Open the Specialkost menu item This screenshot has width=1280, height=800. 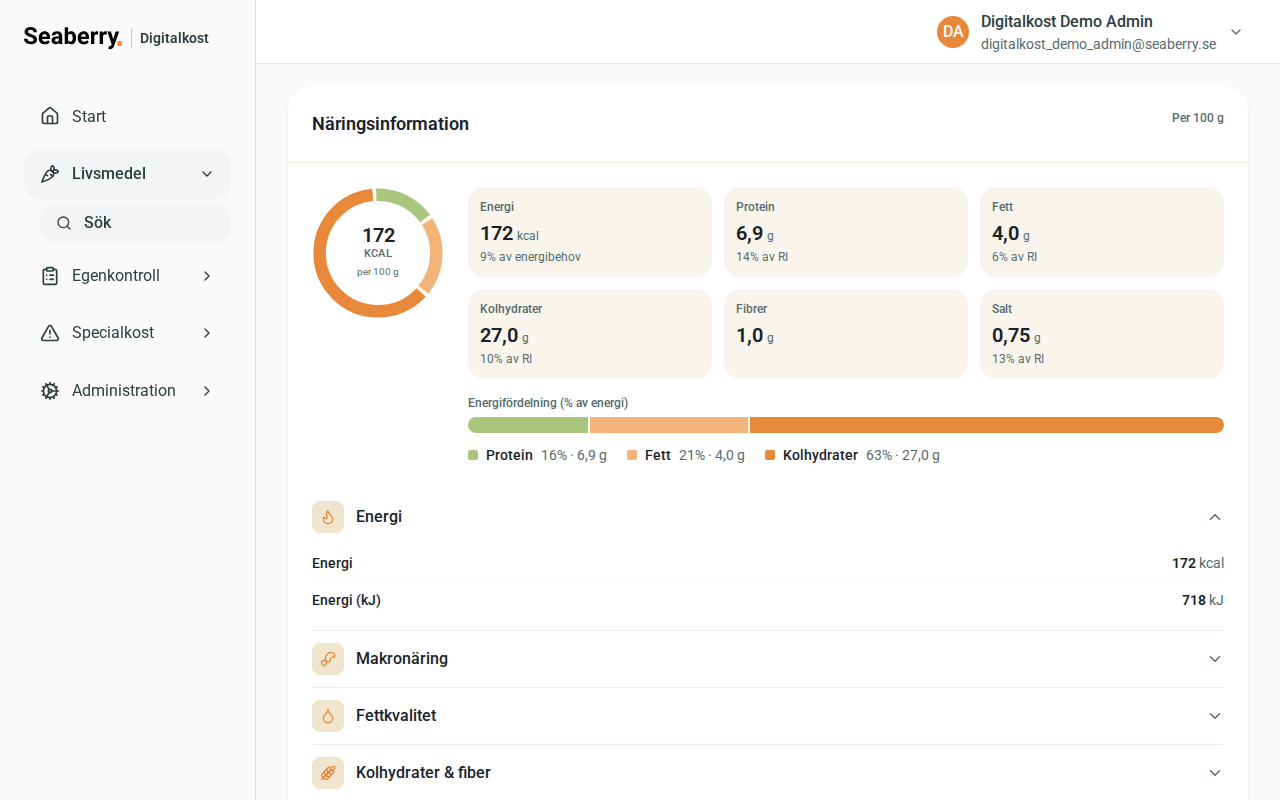(x=127, y=333)
